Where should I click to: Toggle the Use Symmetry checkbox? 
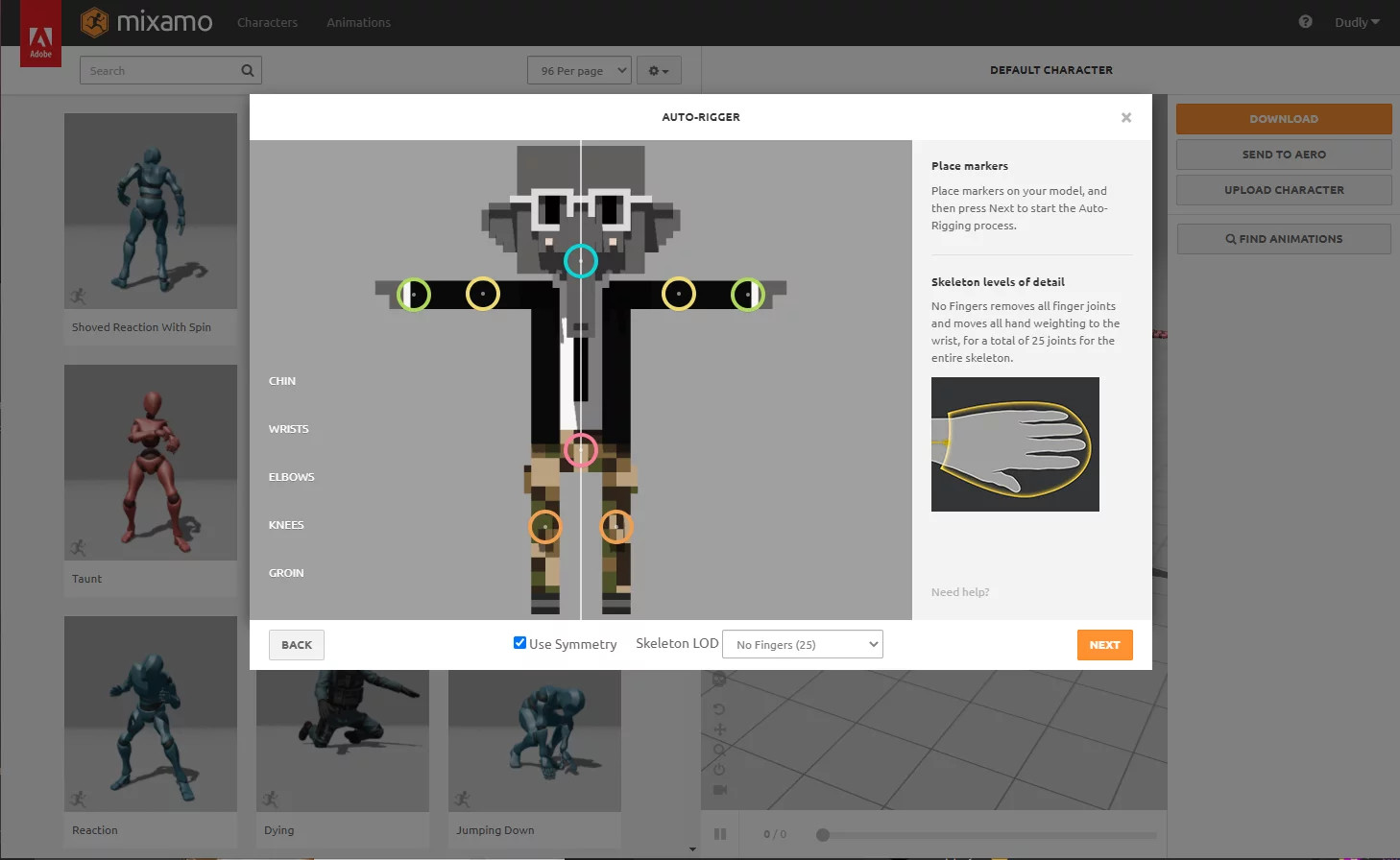519,643
